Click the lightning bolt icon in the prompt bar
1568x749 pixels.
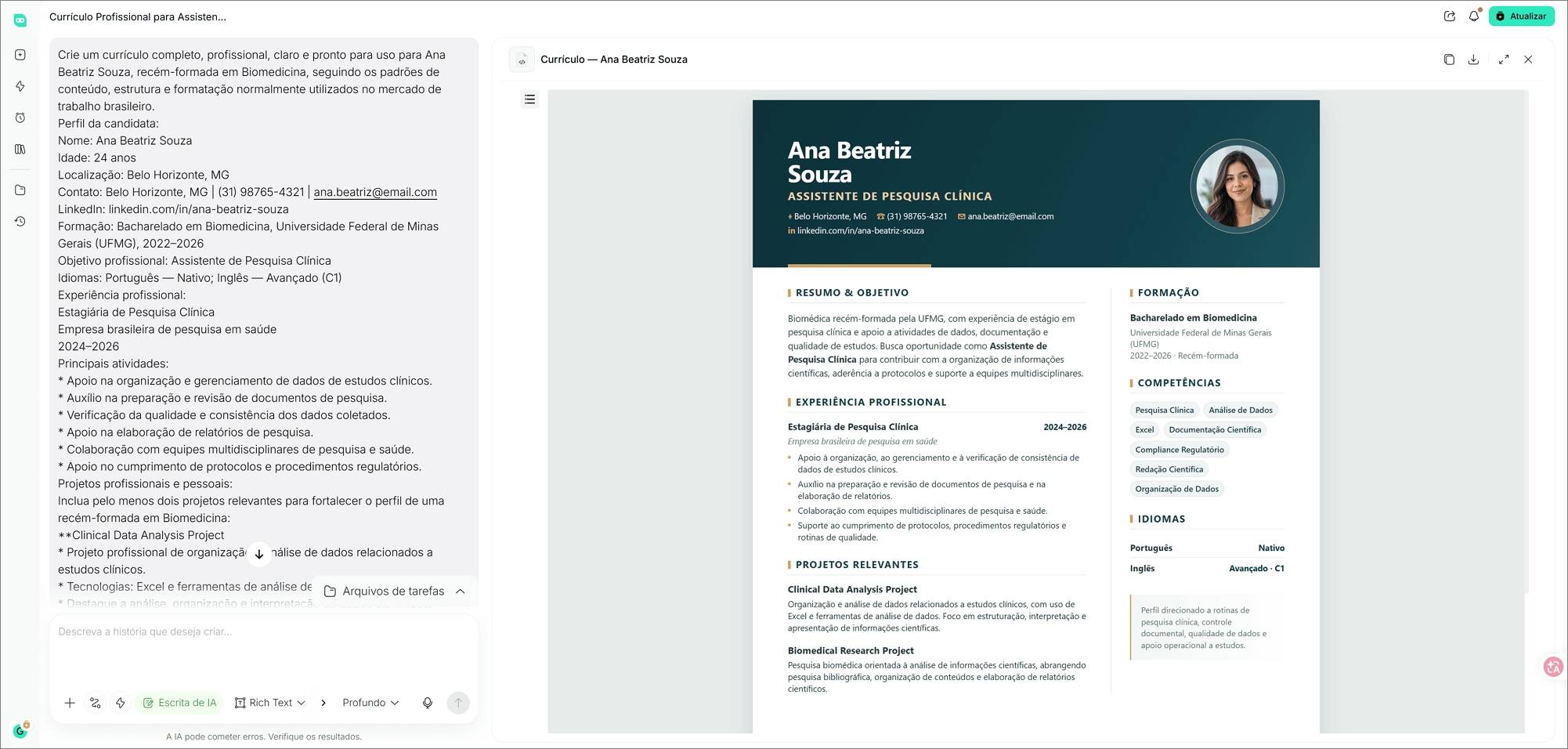(121, 703)
